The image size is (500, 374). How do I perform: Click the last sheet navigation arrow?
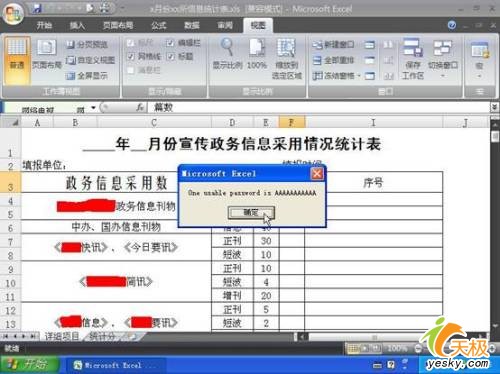(x=33, y=336)
